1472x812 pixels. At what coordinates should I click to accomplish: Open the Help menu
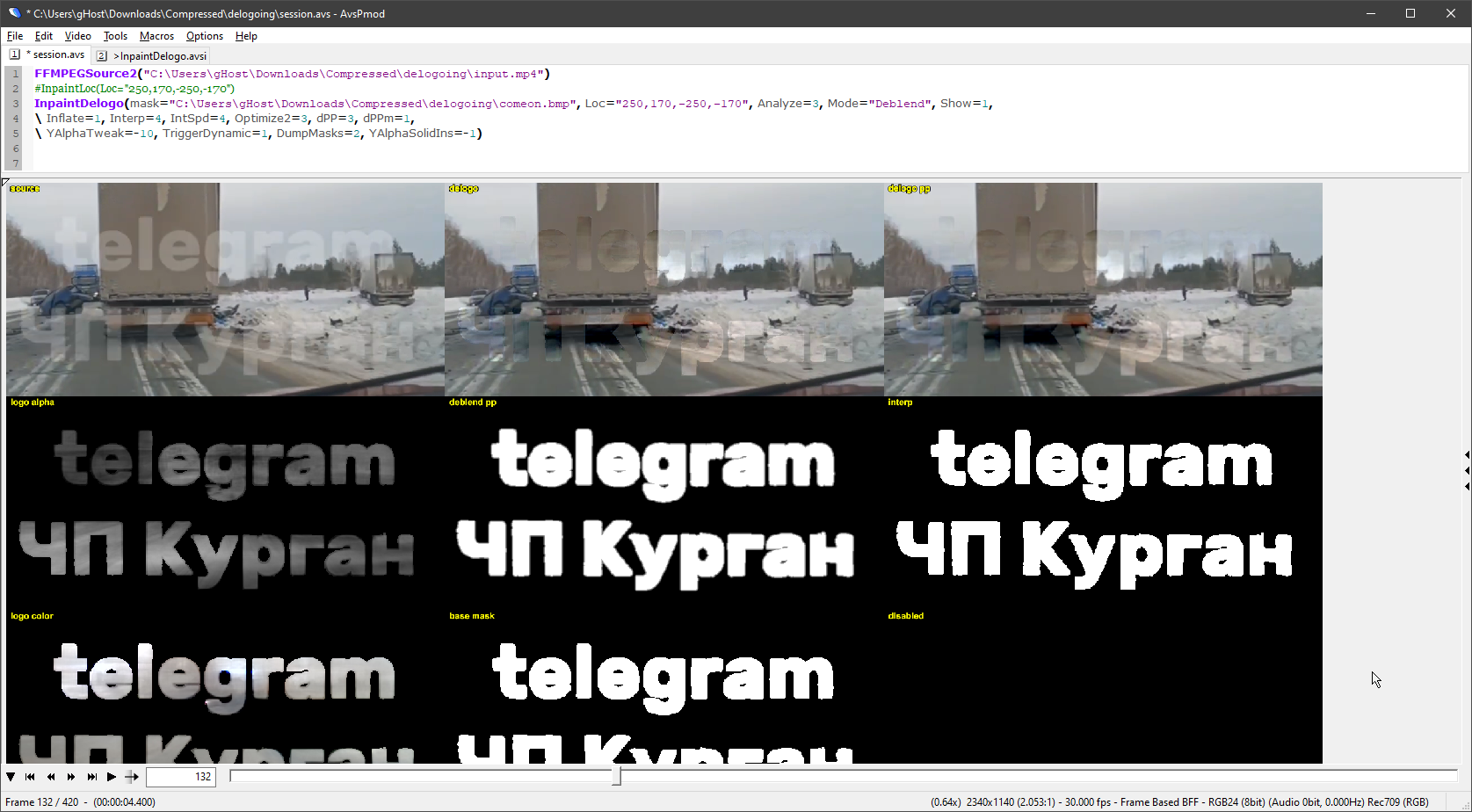point(246,36)
